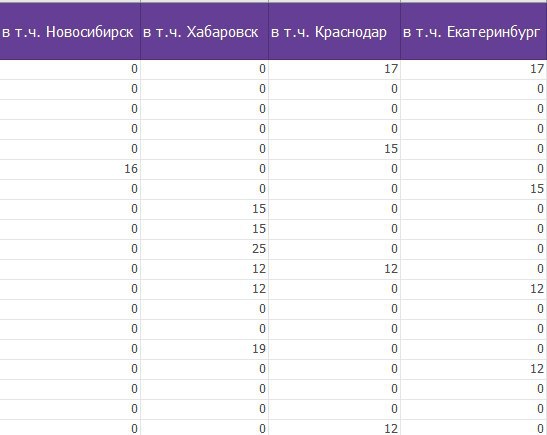The image size is (547, 435).
Task: Click the cell with 16 in Новосибирск column
Action: 70,170
